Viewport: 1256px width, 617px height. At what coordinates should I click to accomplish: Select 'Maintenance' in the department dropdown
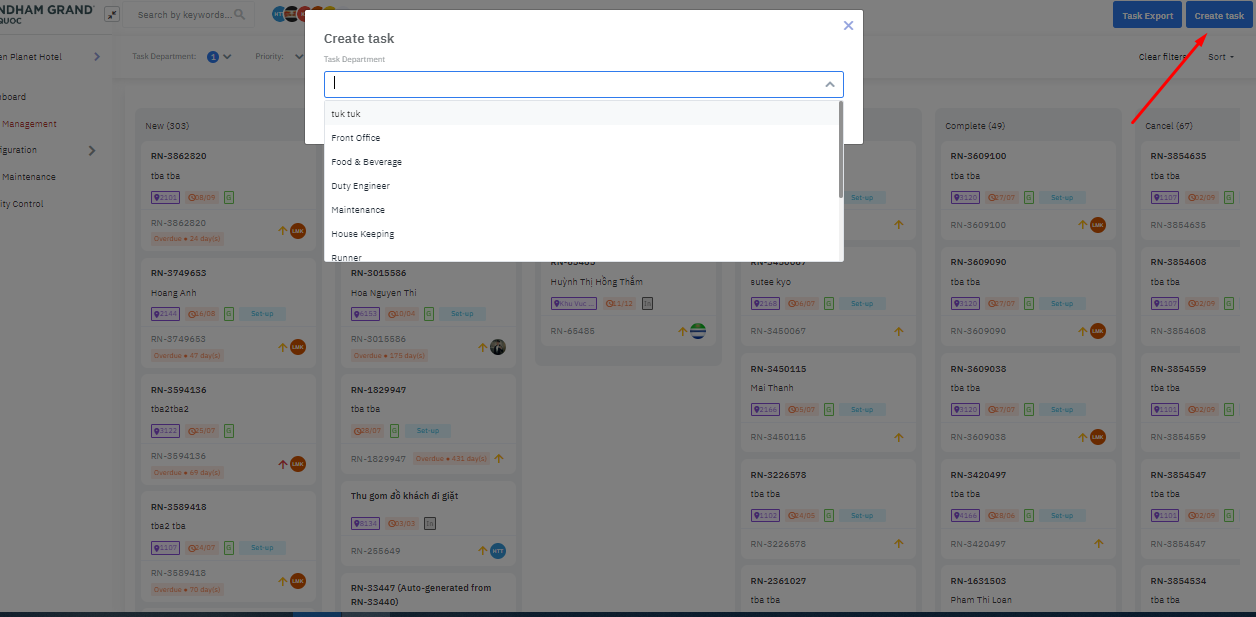(582, 210)
